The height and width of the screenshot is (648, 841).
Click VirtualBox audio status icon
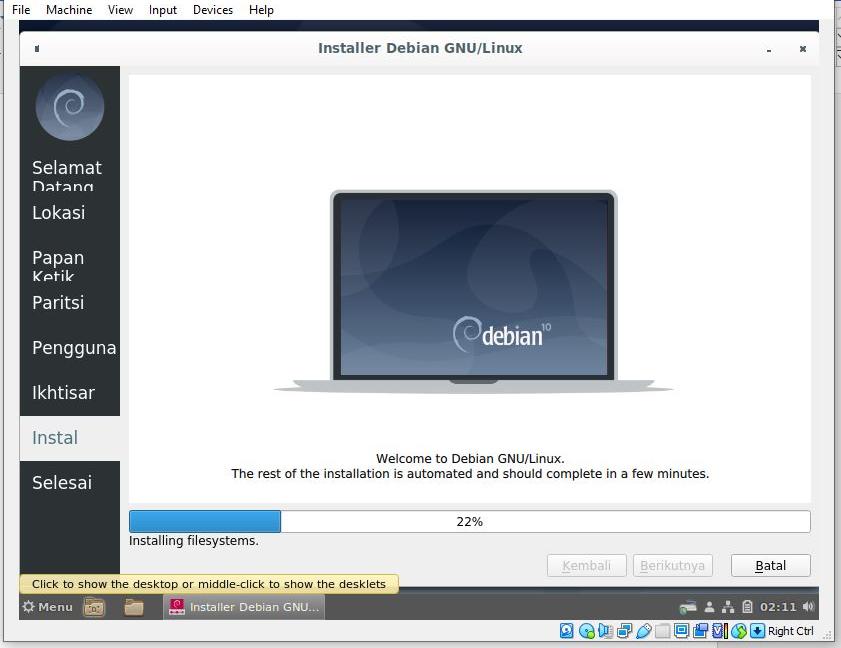pyautogui.click(x=606, y=631)
